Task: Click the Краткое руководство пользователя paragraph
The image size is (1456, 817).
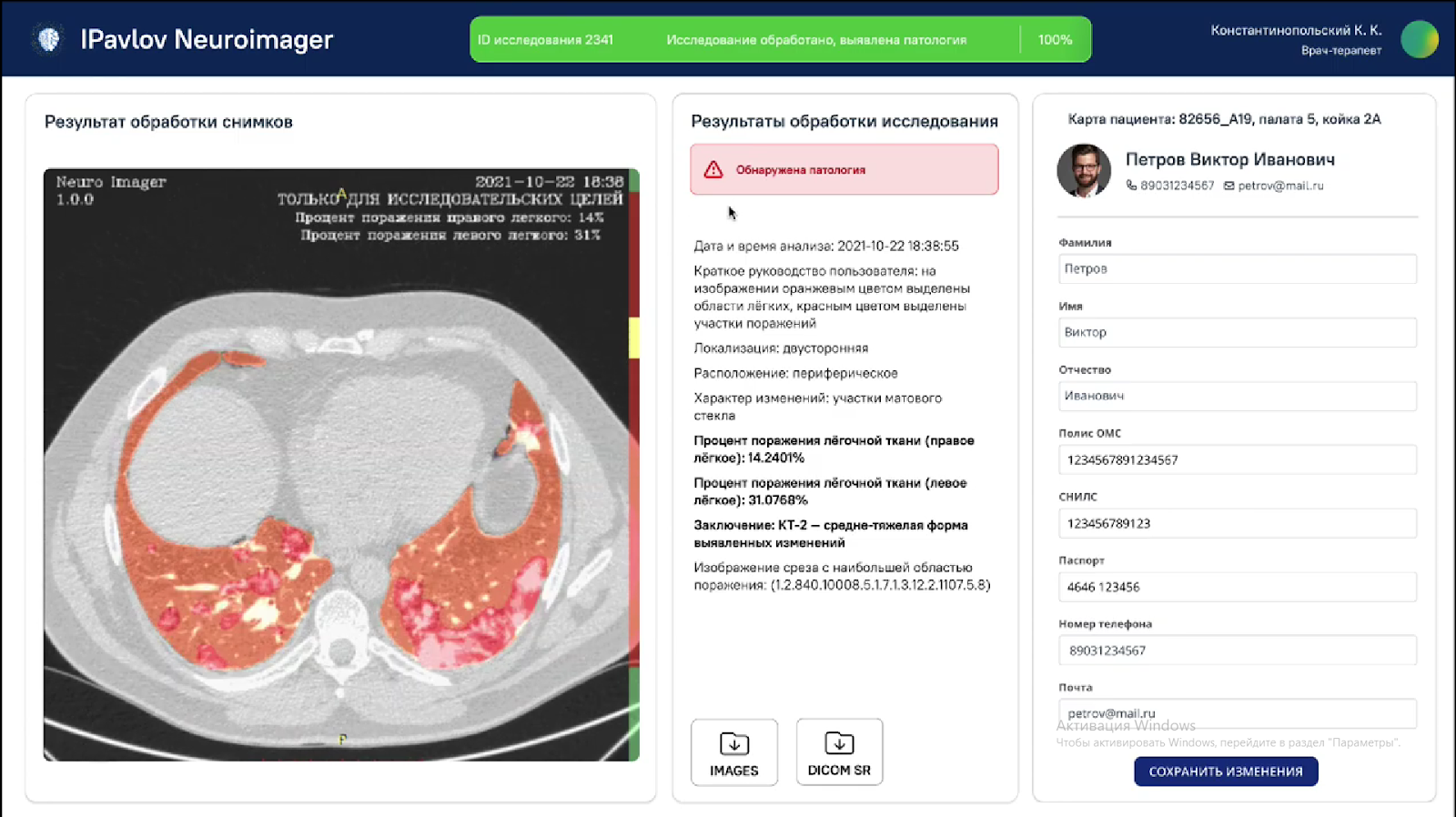Action: (x=832, y=297)
